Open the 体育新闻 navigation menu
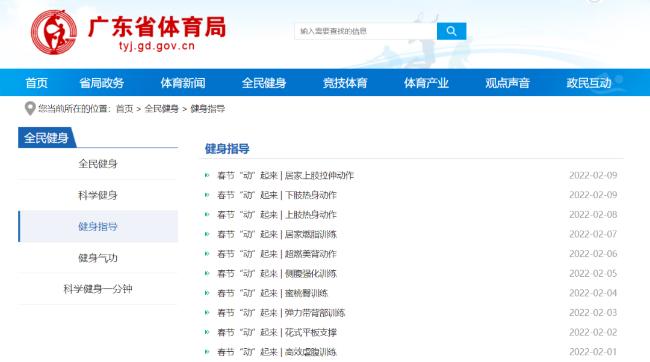This screenshot has height=362, width=650. [183, 83]
